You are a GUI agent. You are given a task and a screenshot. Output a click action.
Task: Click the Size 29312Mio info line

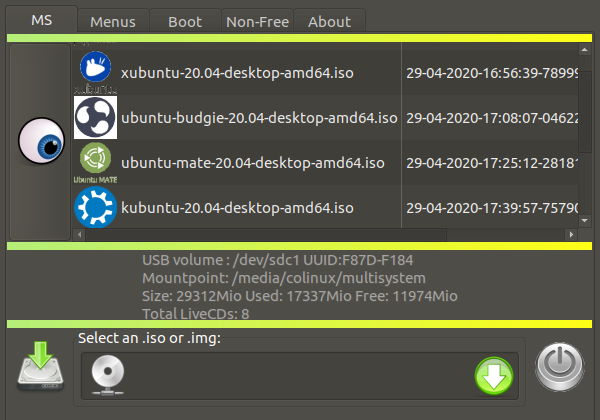click(x=300, y=296)
